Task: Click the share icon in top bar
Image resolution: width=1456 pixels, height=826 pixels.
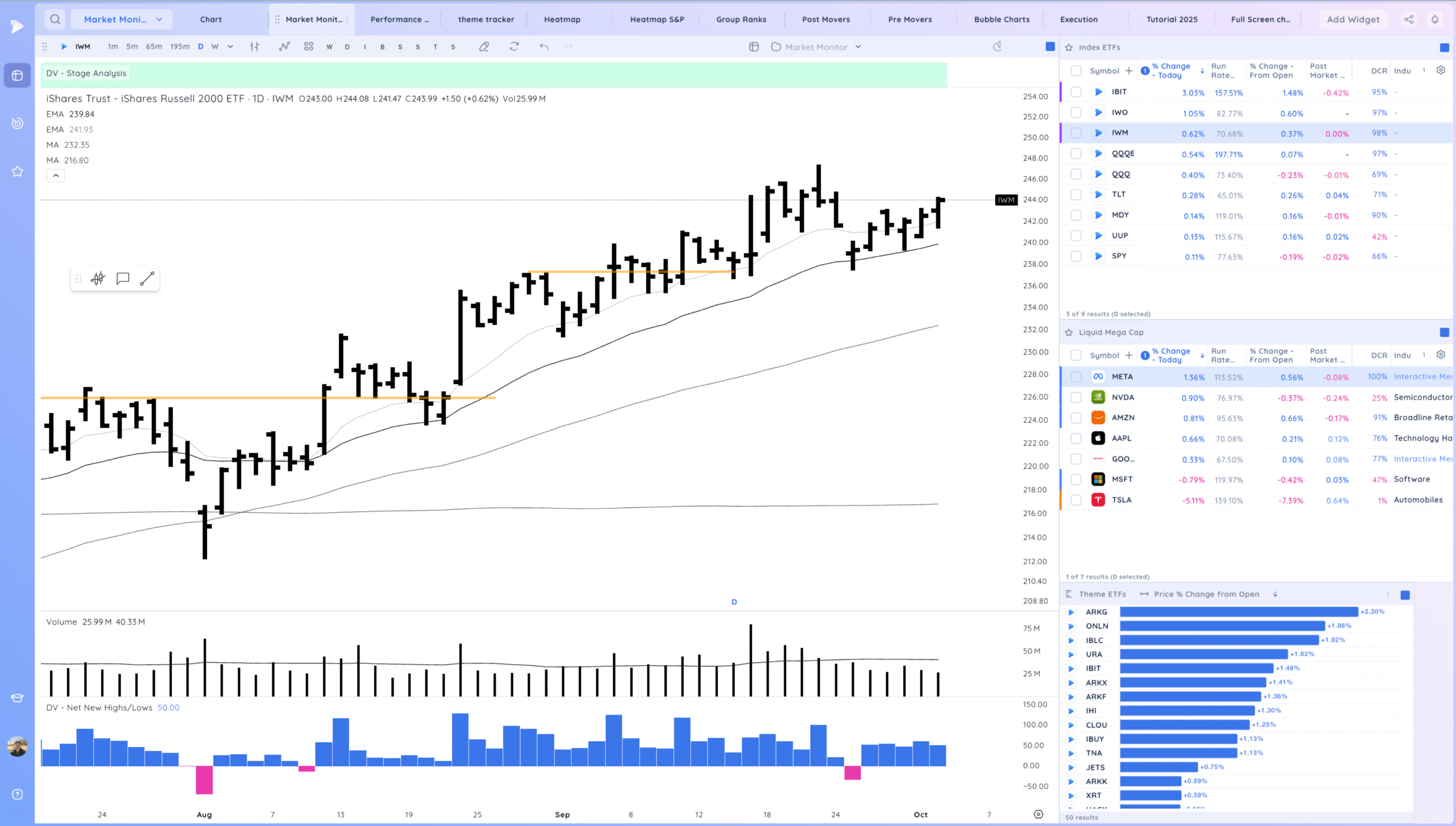Action: pos(1409,19)
